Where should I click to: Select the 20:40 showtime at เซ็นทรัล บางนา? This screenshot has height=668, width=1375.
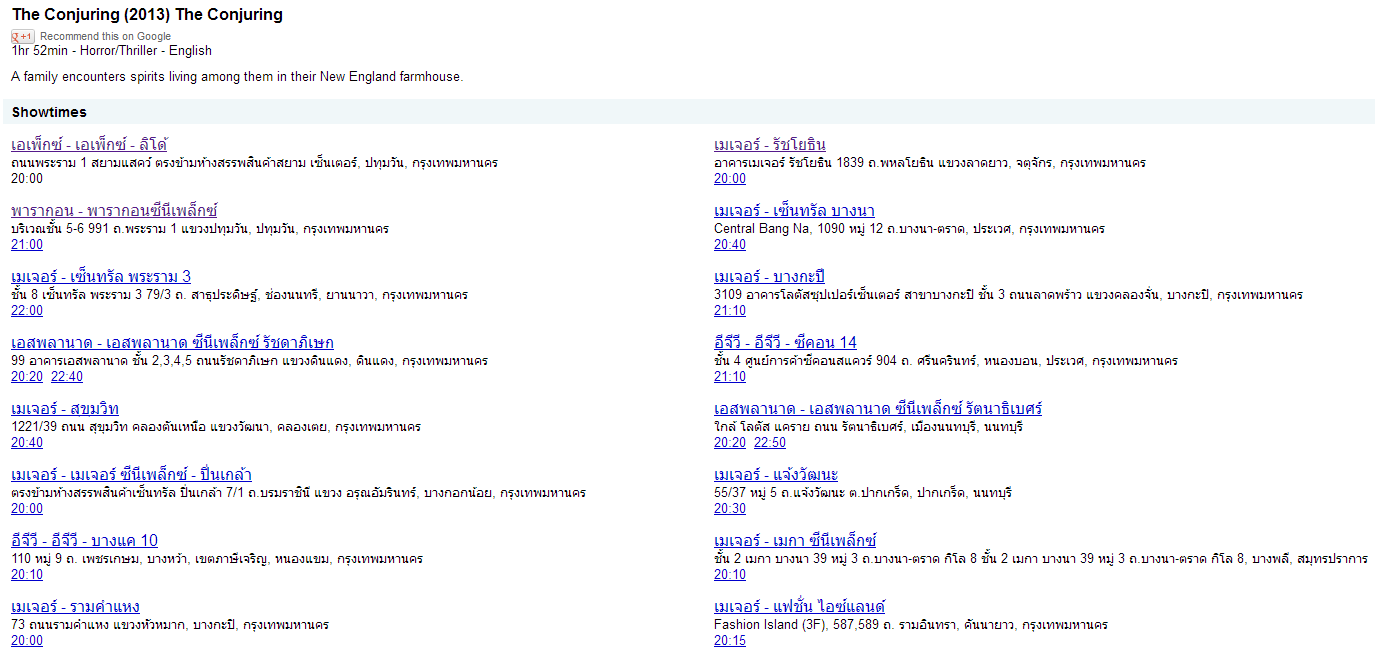coord(730,244)
